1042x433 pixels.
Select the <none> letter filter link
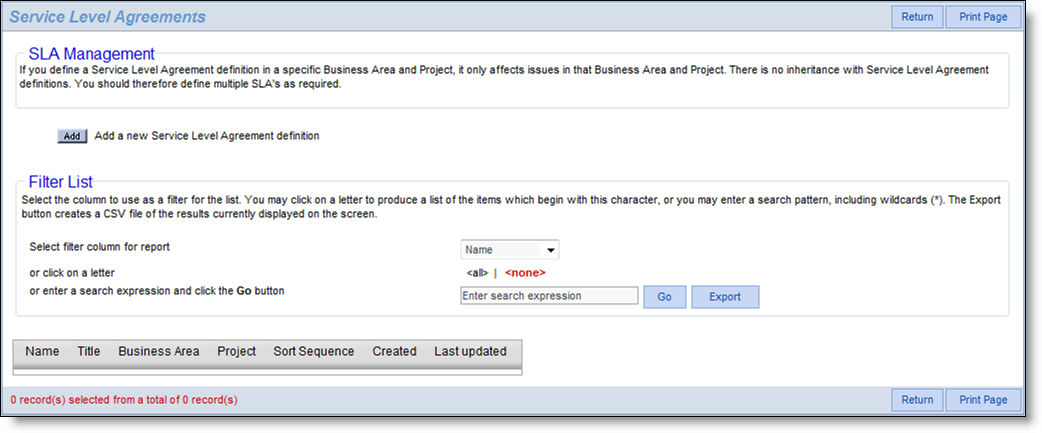pos(525,273)
